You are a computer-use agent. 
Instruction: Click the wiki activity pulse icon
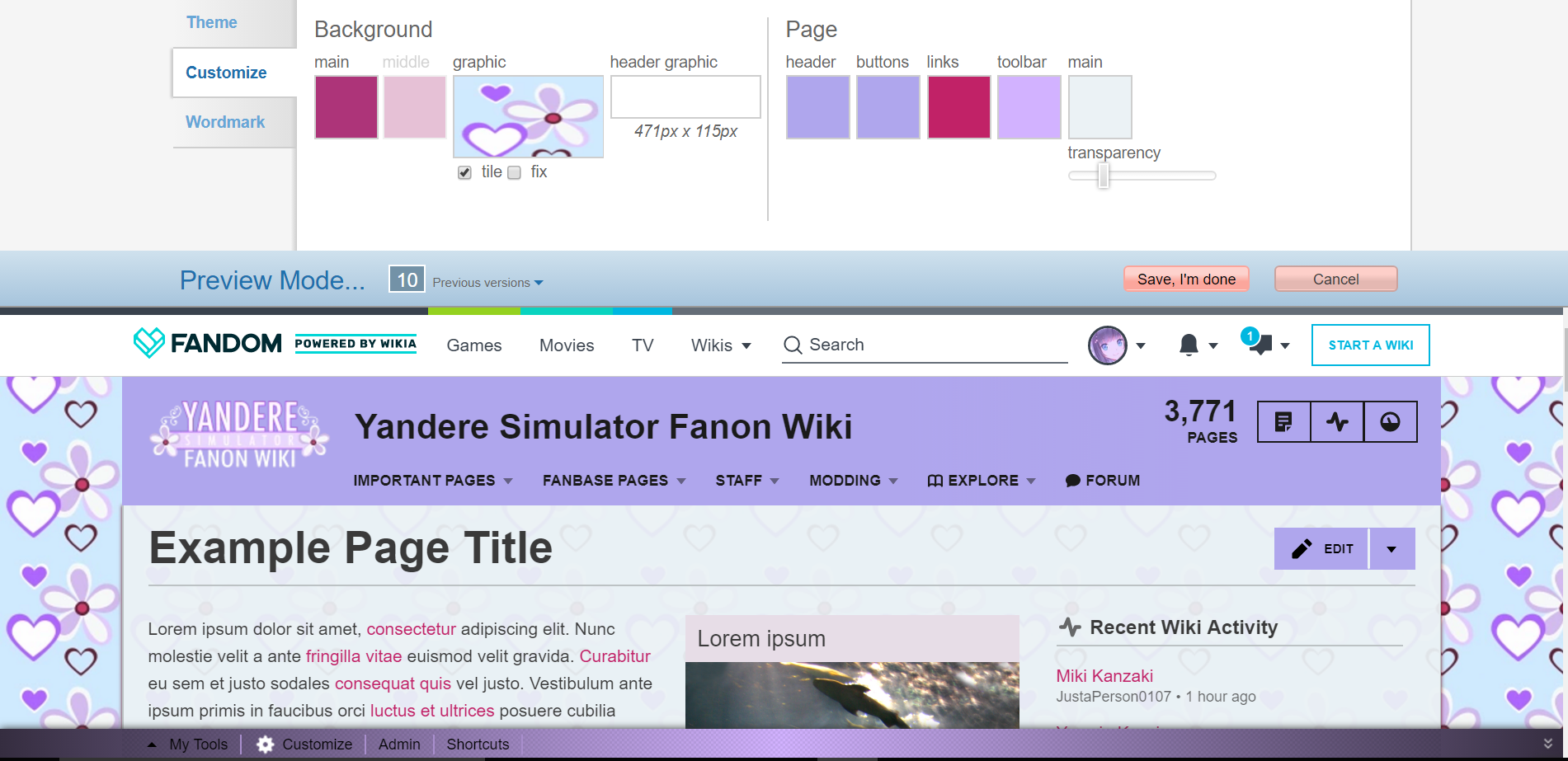(x=1337, y=422)
